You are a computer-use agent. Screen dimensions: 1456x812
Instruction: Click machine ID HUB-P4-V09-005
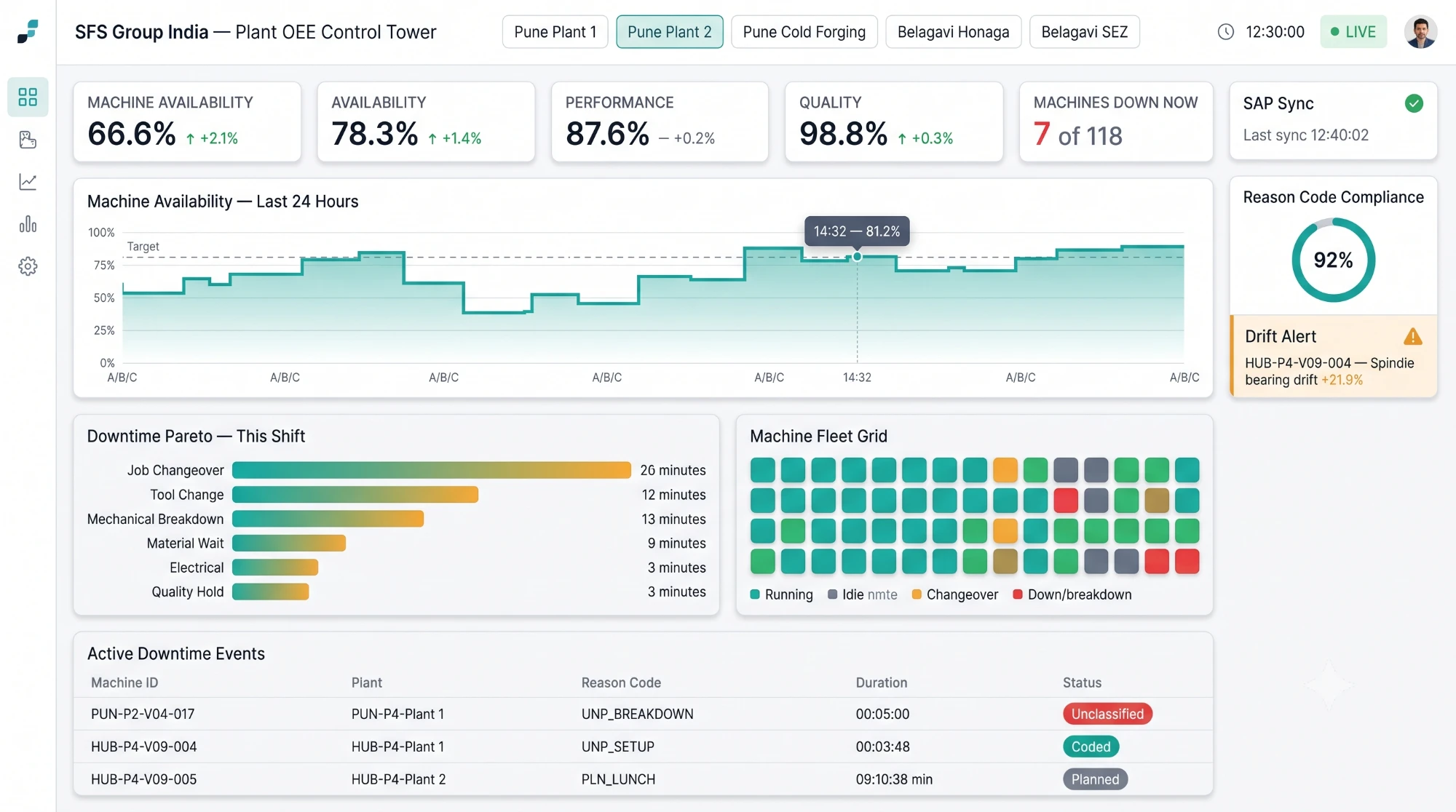click(x=143, y=779)
